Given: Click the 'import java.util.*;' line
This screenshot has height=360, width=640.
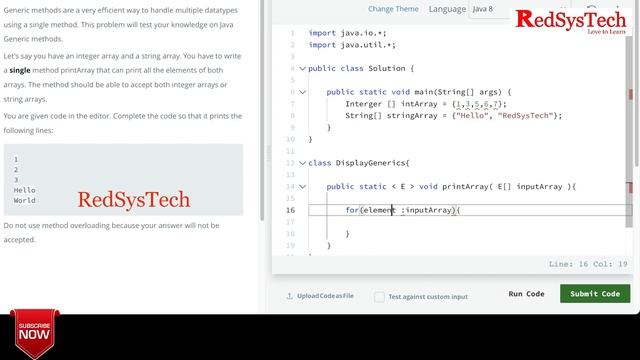Looking at the screenshot, I should click(x=352, y=45).
